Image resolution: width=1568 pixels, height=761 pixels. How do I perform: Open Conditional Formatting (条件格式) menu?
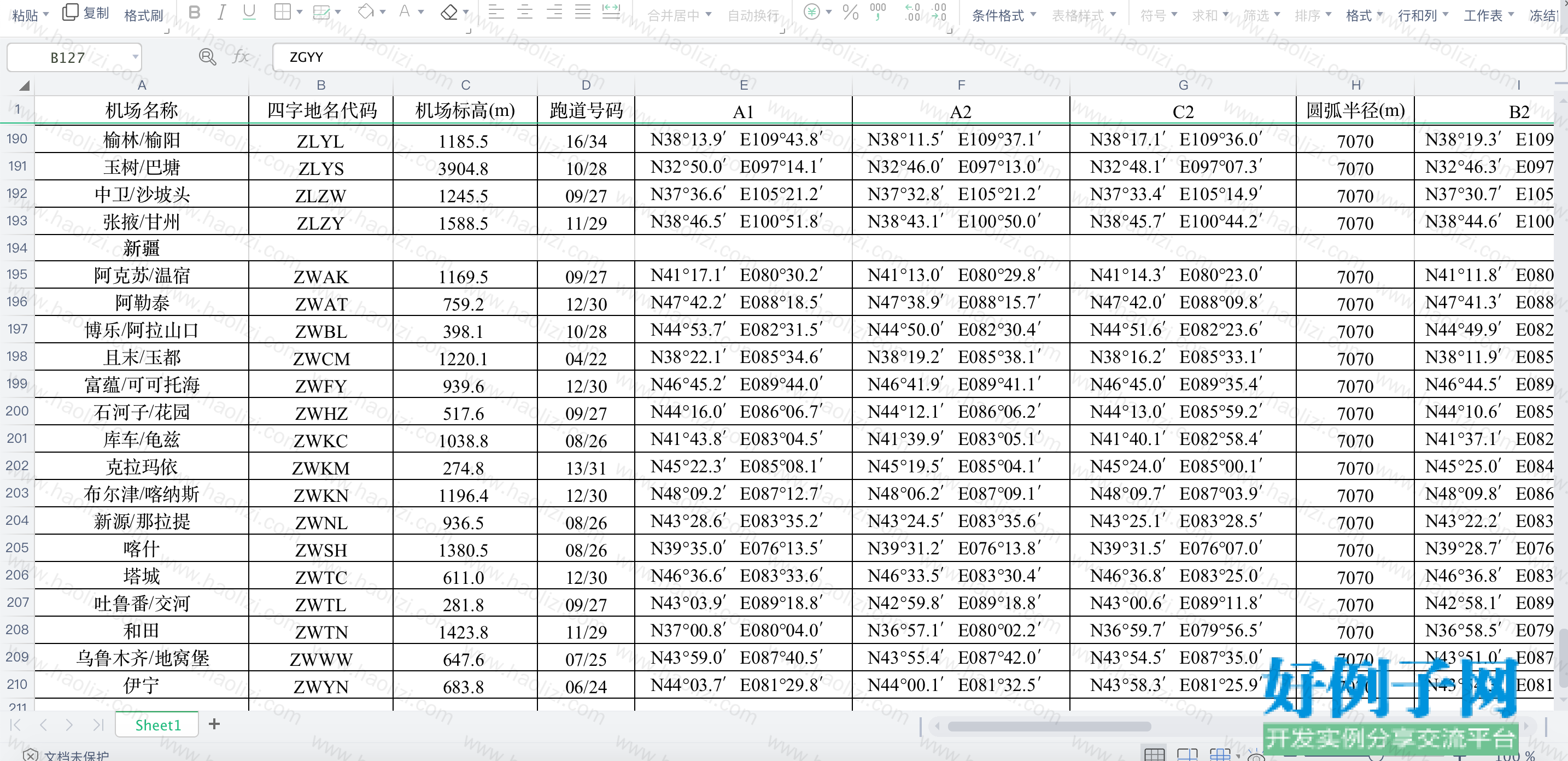point(1003,15)
